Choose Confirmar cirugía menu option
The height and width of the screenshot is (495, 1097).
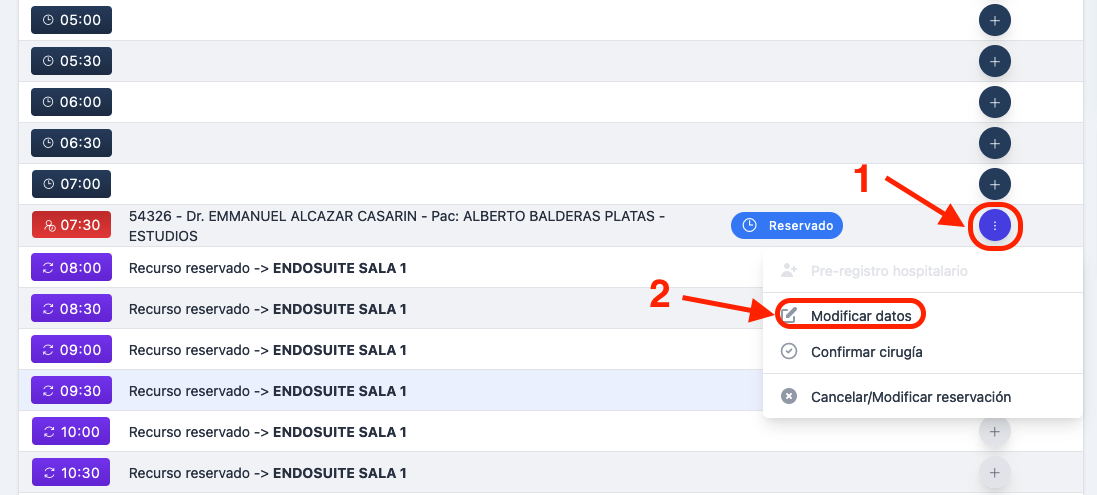point(866,352)
